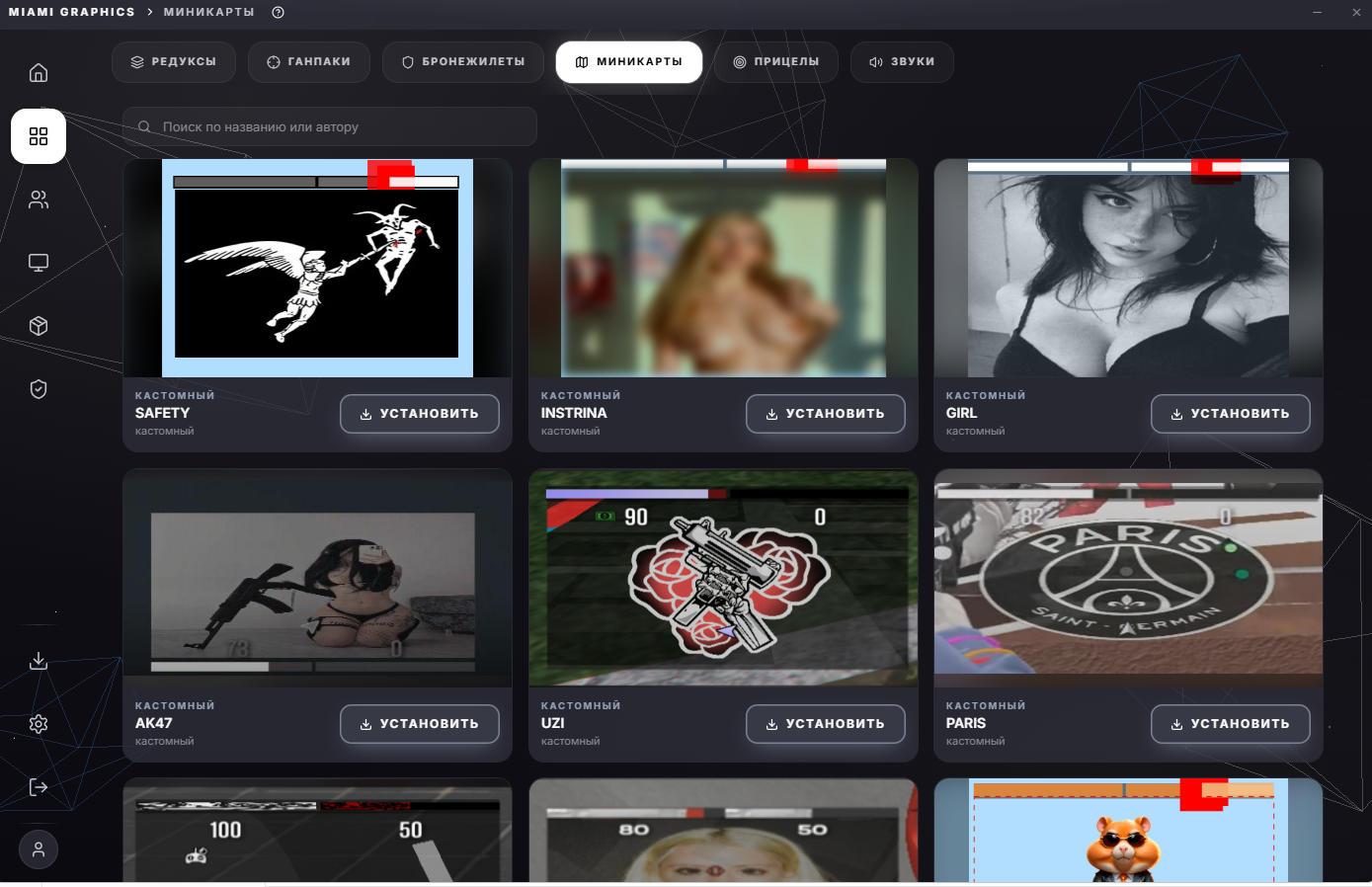
Task: Open the settings gear sidebar icon
Action: pos(39,724)
